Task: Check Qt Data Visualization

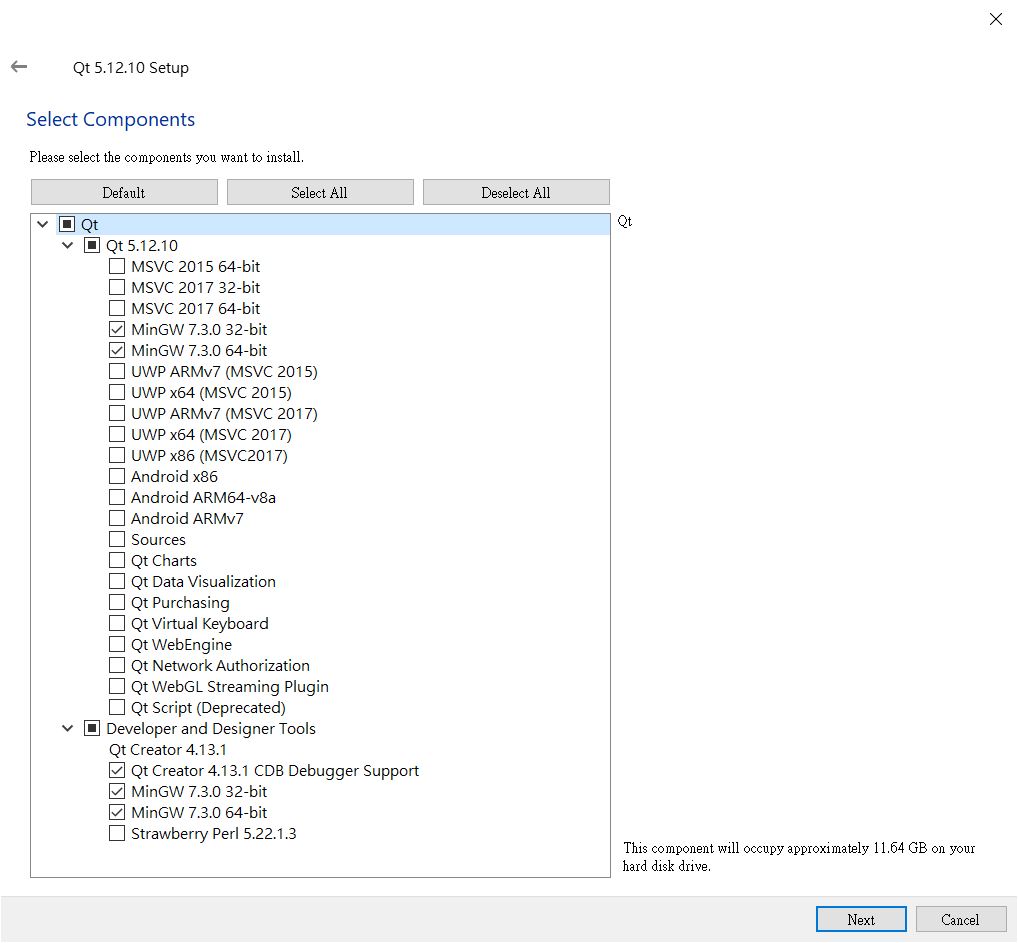Action: [x=117, y=581]
